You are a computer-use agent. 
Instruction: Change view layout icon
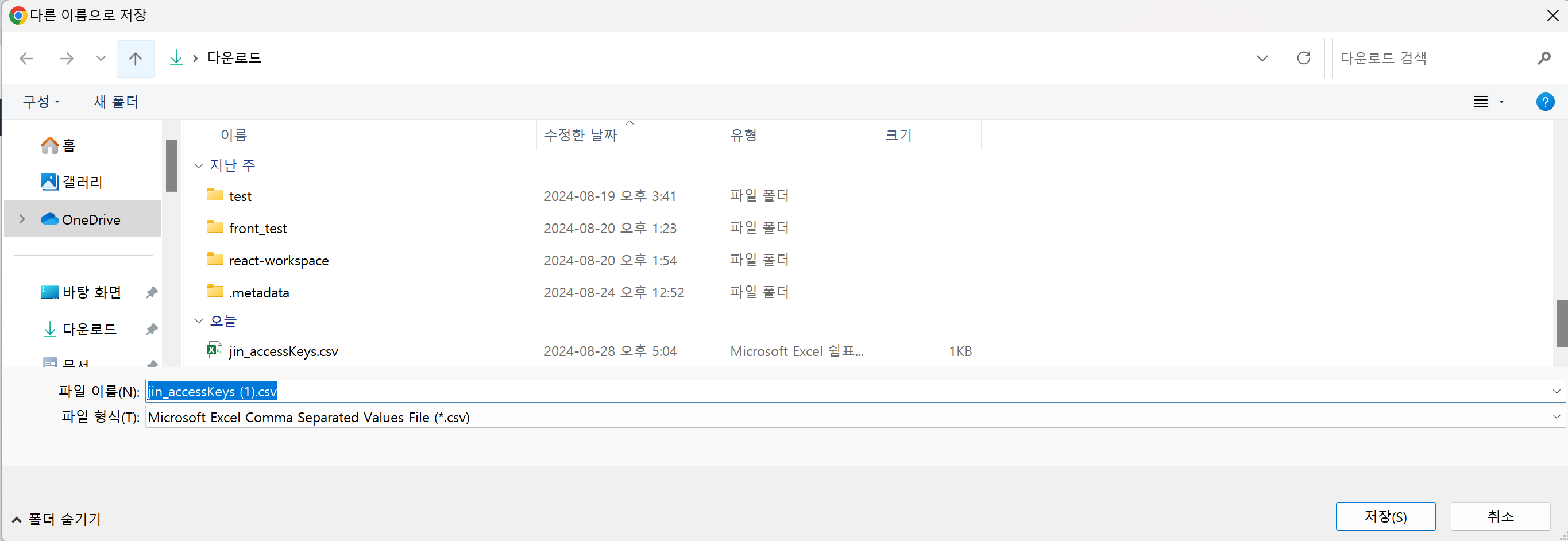coord(1480,102)
